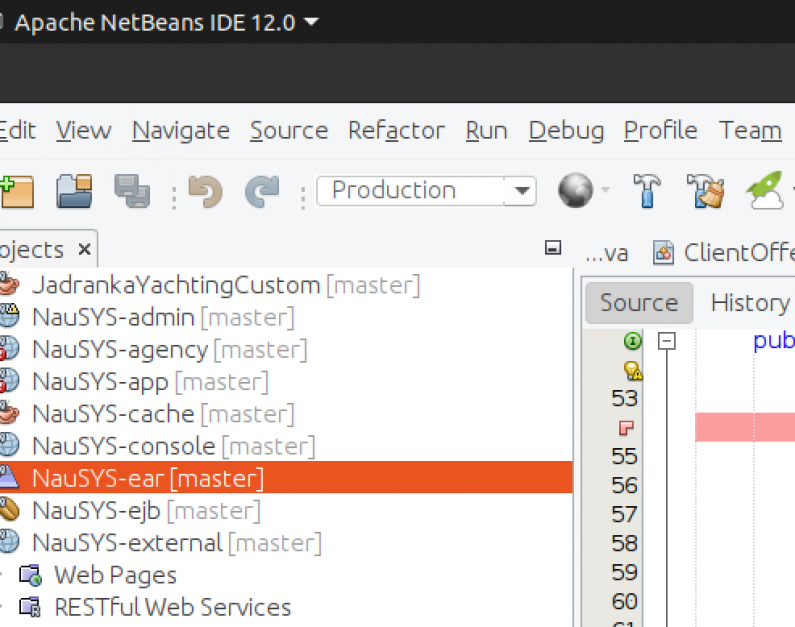The width and height of the screenshot is (795, 627).
Task: Select NauSYS-app [master] project
Action: click(151, 382)
